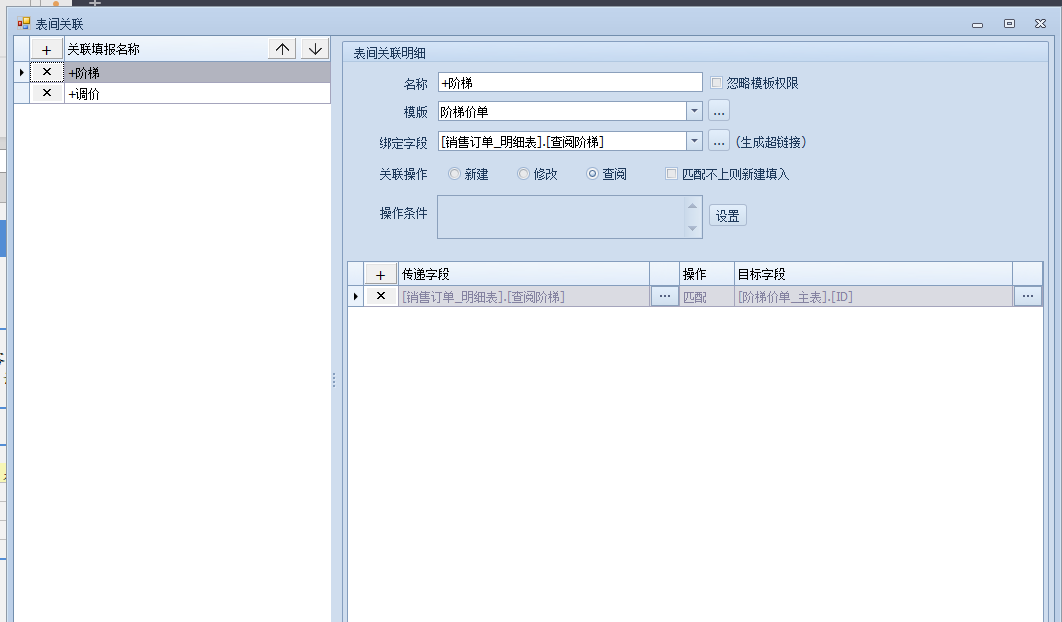The height and width of the screenshot is (622, 1062).
Task: Add a new association in left list
Action: click(47, 49)
